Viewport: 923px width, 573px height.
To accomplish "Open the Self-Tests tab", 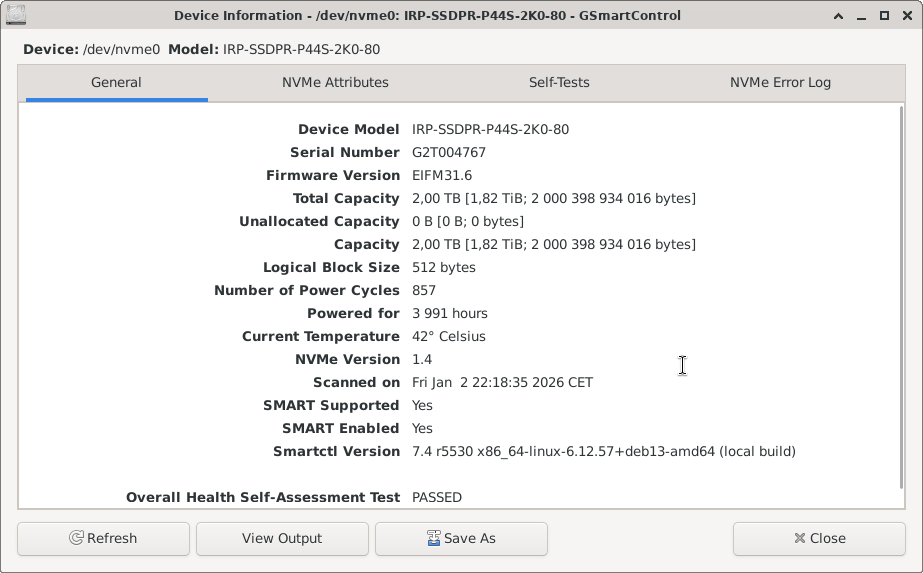I will 559,82.
